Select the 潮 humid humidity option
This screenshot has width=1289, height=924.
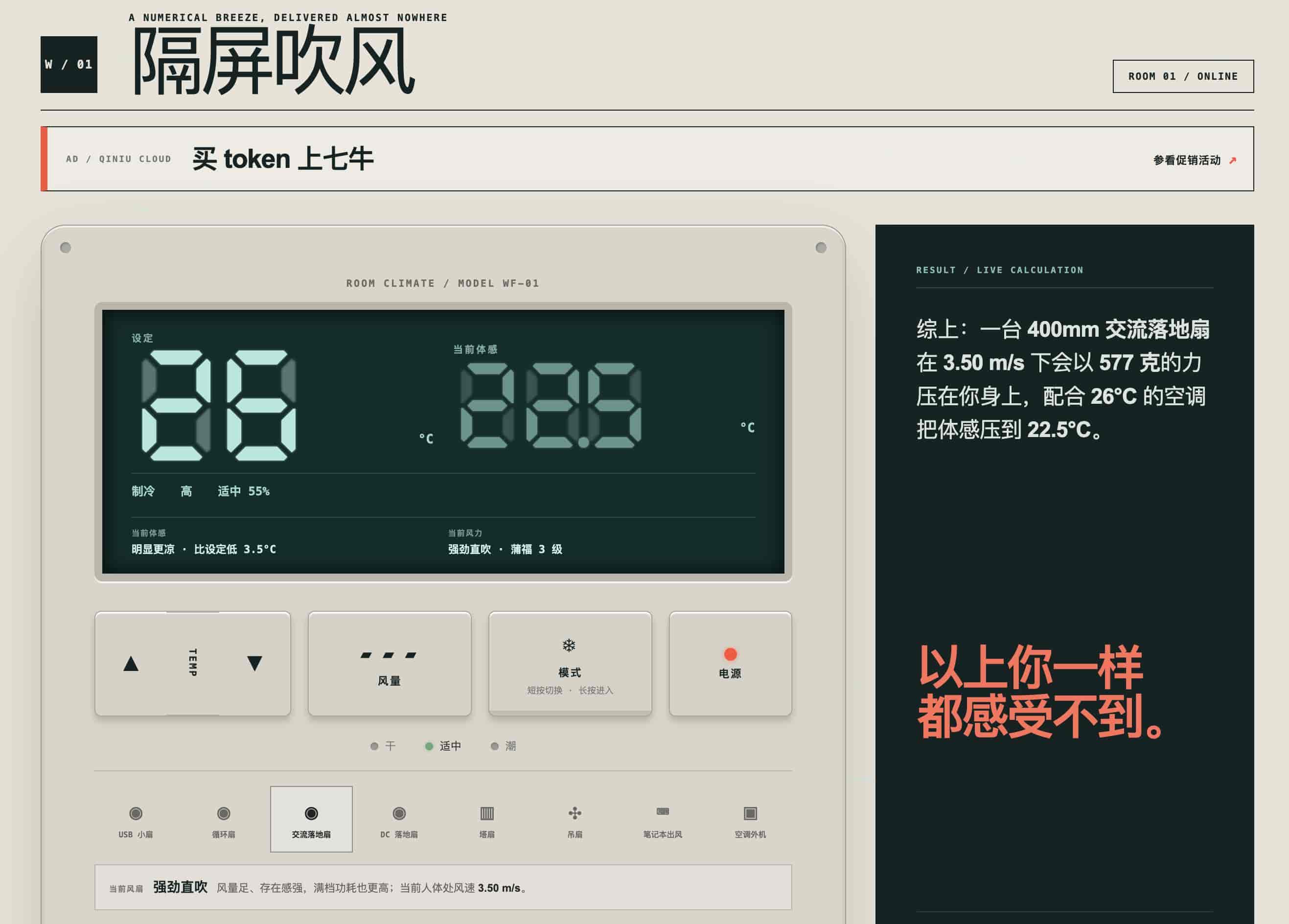pyautogui.click(x=504, y=745)
